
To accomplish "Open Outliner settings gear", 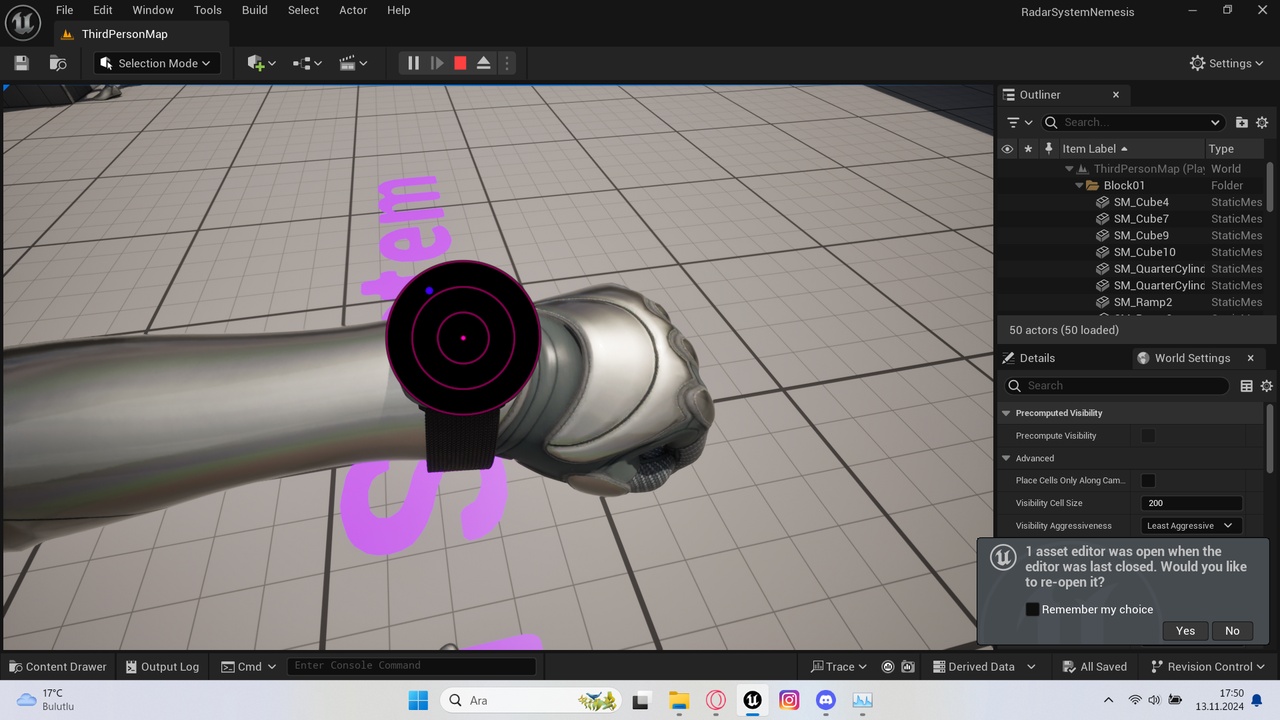I will (1262, 122).
